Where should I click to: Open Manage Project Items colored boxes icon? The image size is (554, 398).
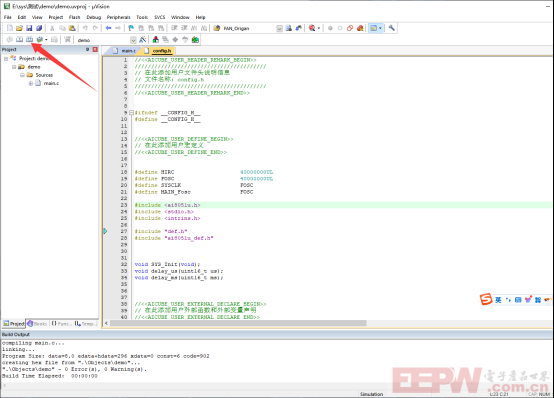click(155, 40)
